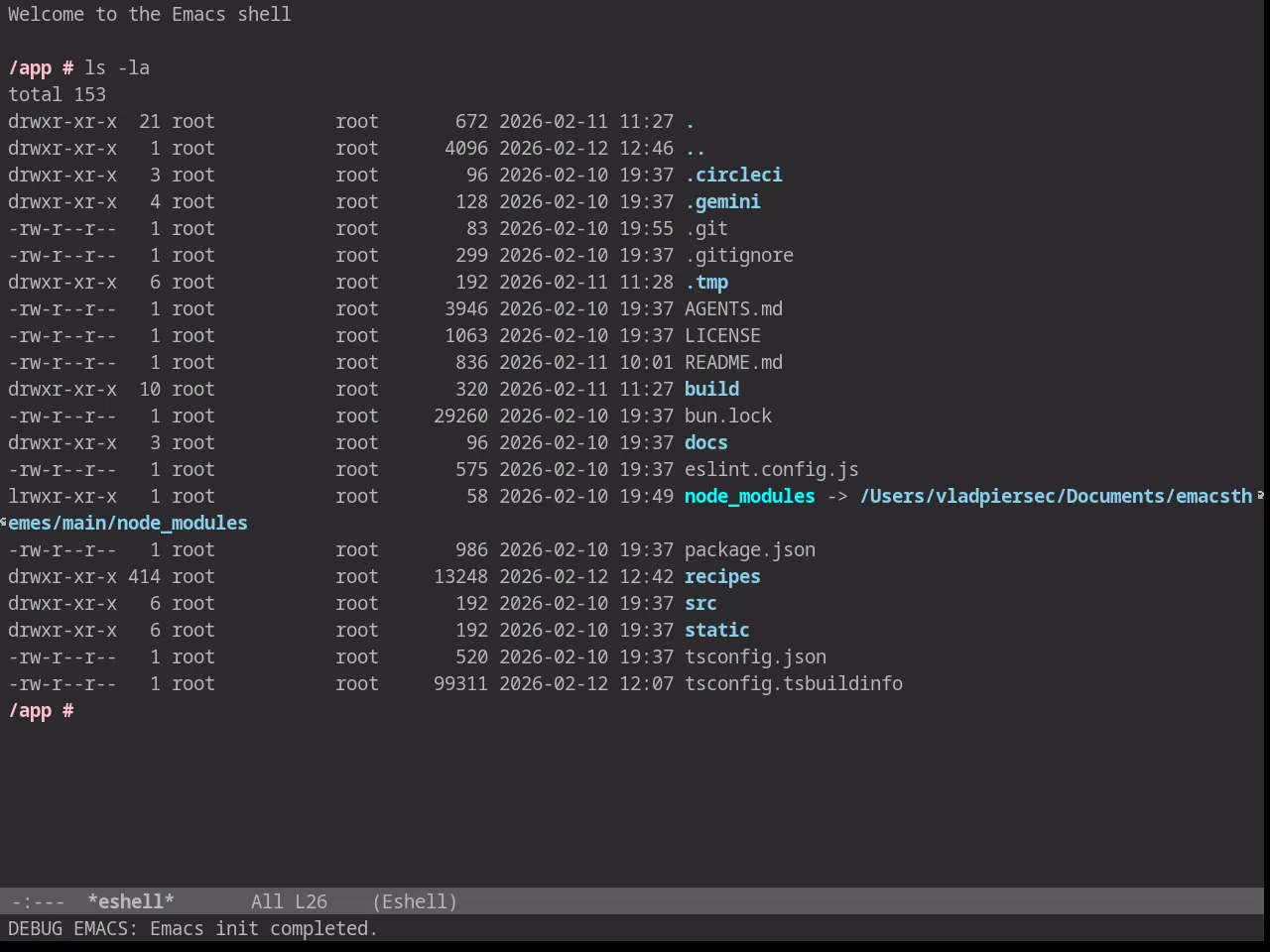Click README.md in the listing
Screen dimensions: 1270x952
tap(733, 362)
